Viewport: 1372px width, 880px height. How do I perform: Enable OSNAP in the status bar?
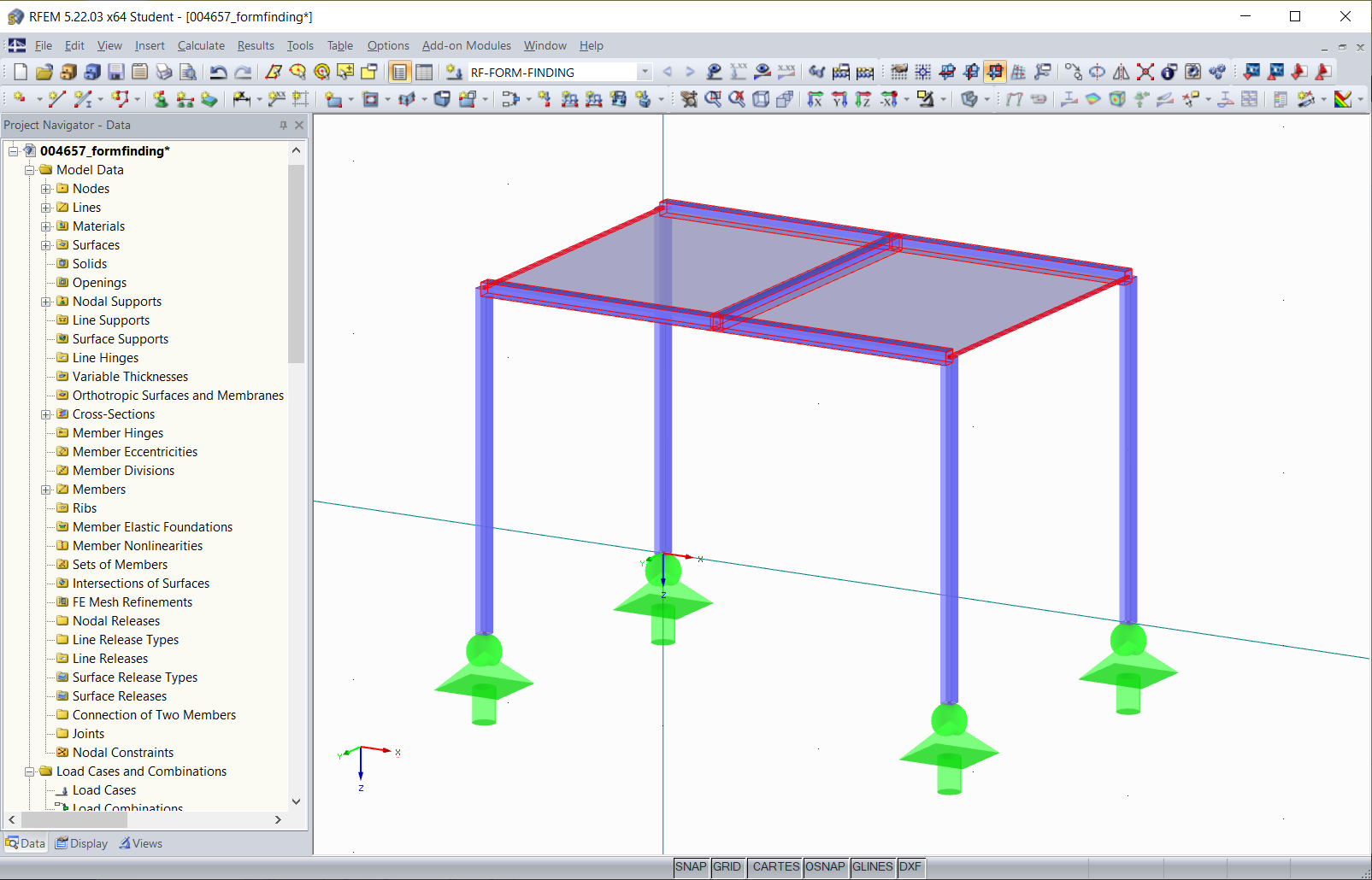coord(825,866)
